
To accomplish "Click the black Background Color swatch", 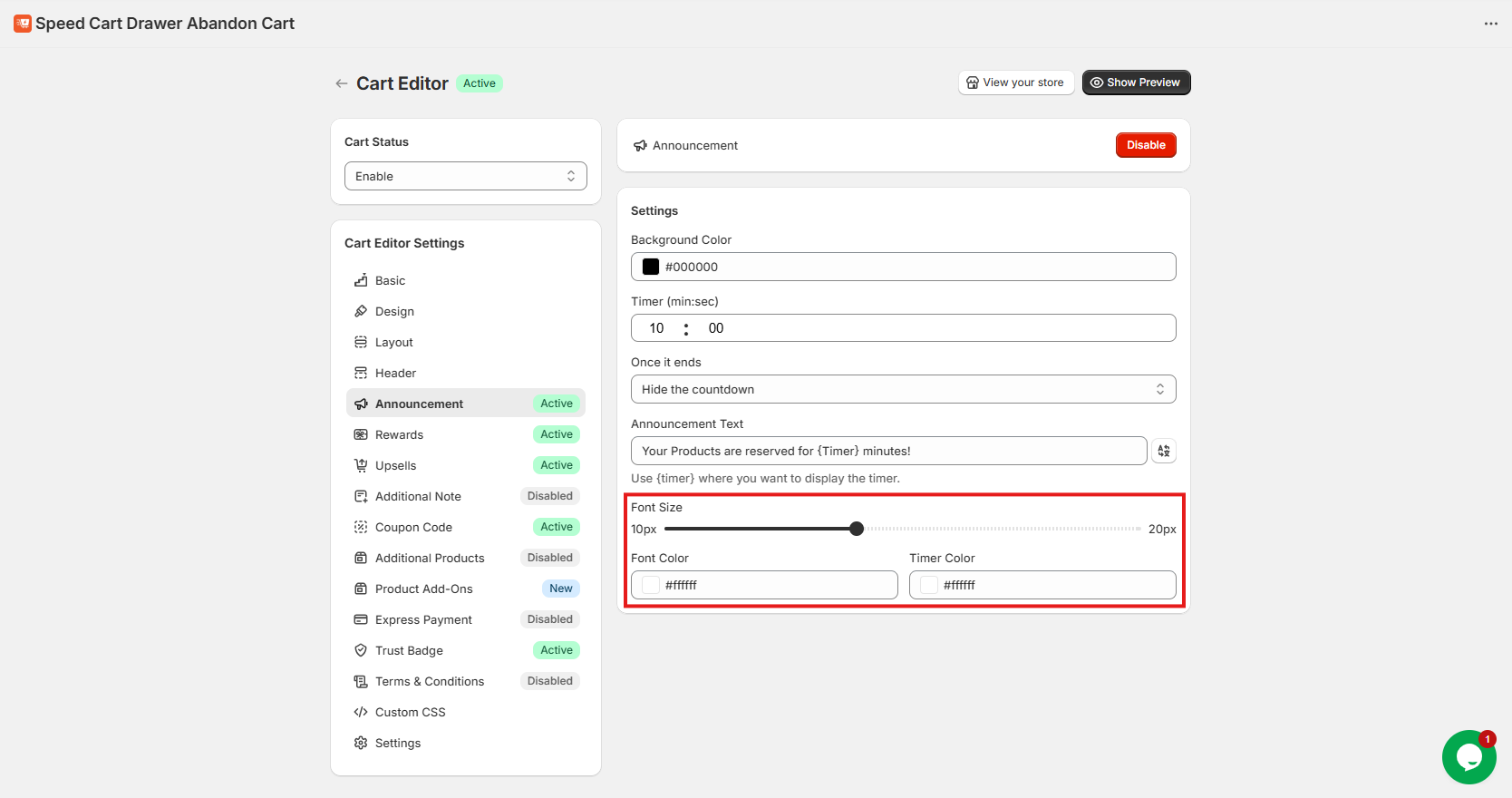I will (651, 267).
